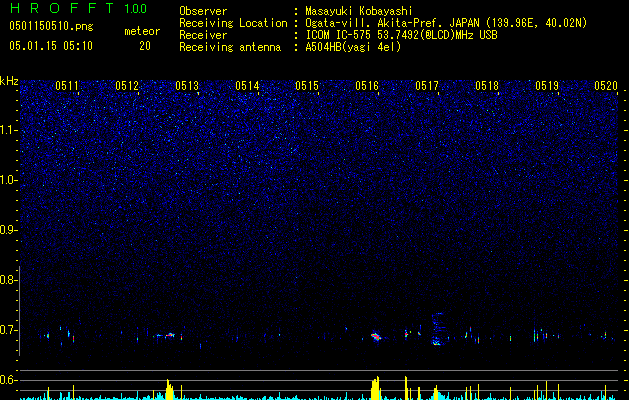Click the 0514 time marker

247,86
